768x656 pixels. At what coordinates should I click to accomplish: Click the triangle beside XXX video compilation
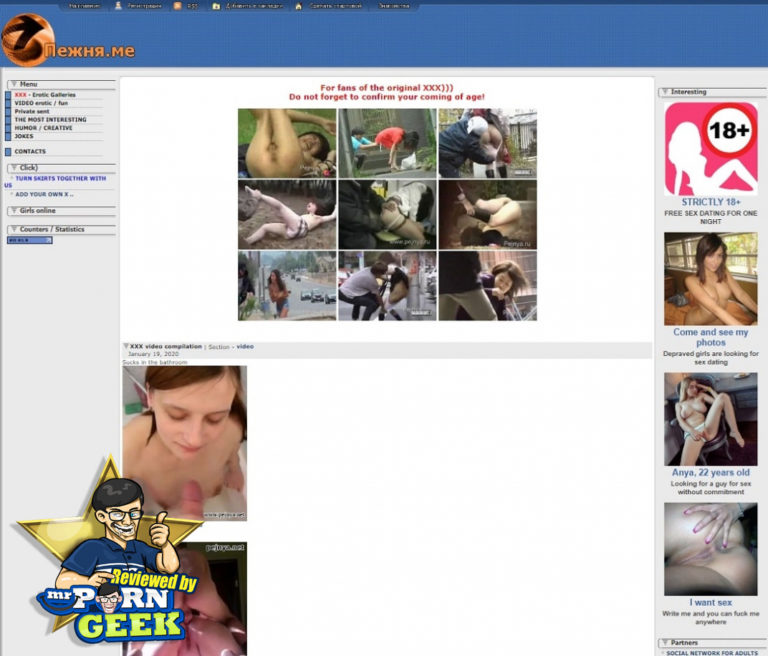coord(126,346)
